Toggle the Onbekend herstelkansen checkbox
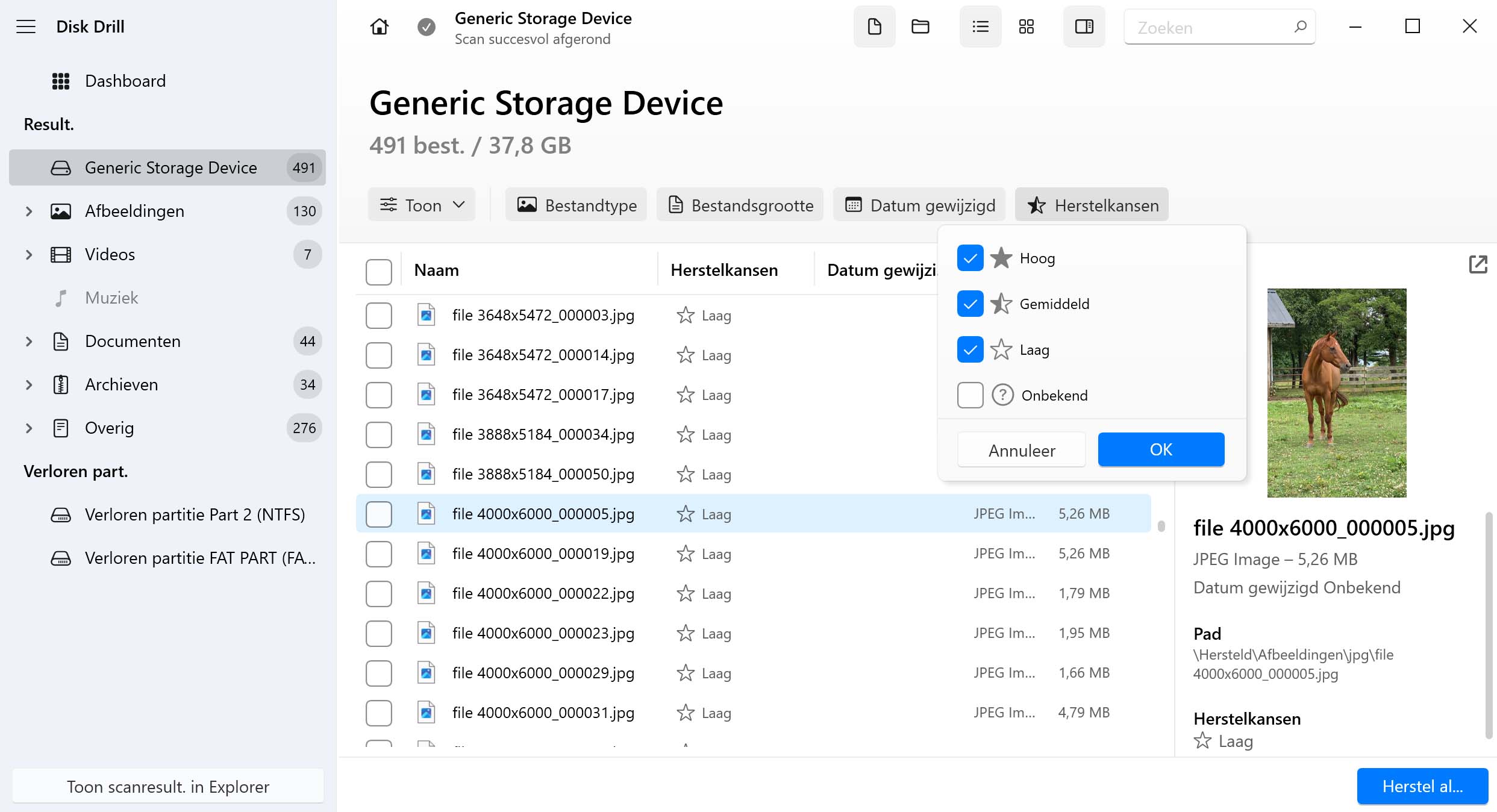 pyautogui.click(x=970, y=395)
